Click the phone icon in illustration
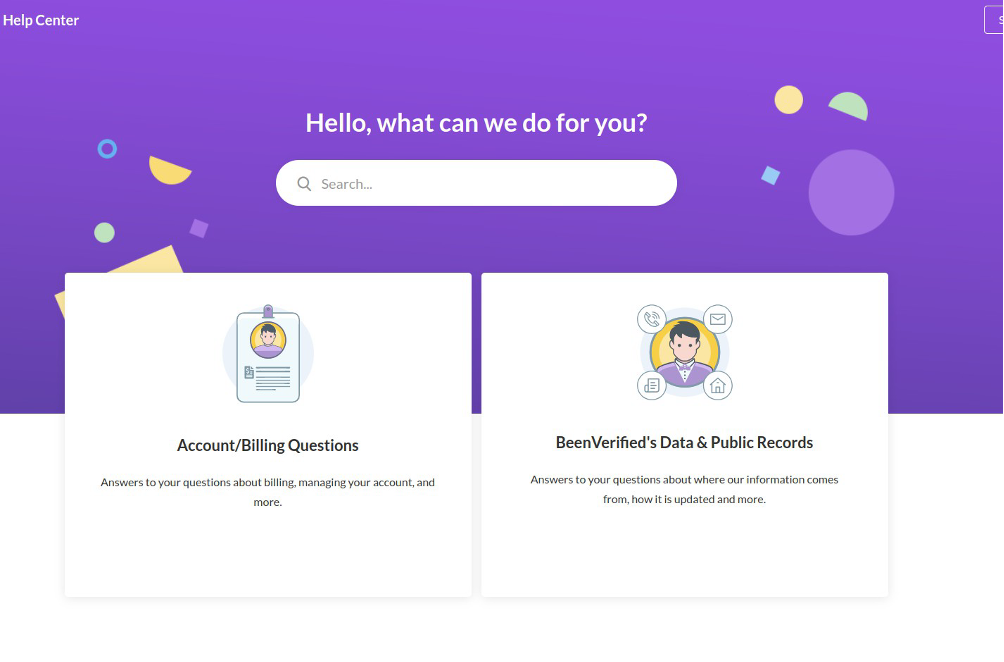1004x662 pixels. [x=652, y=319]
